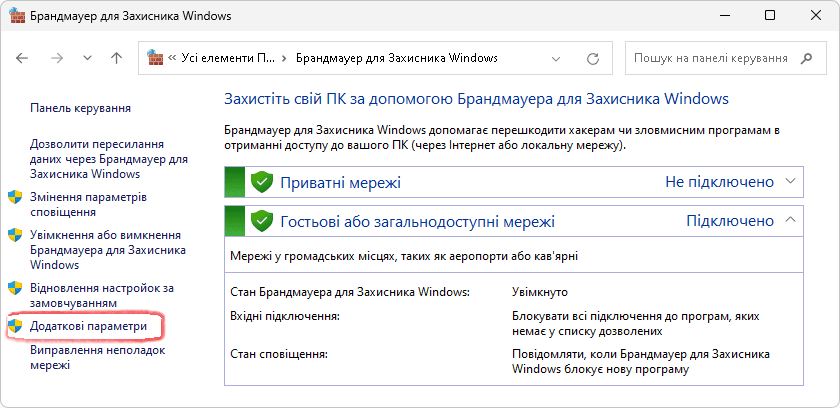Click title bar firewall app icon
Image resolution: width=840 pixels, height=408 pixels.
17,16
